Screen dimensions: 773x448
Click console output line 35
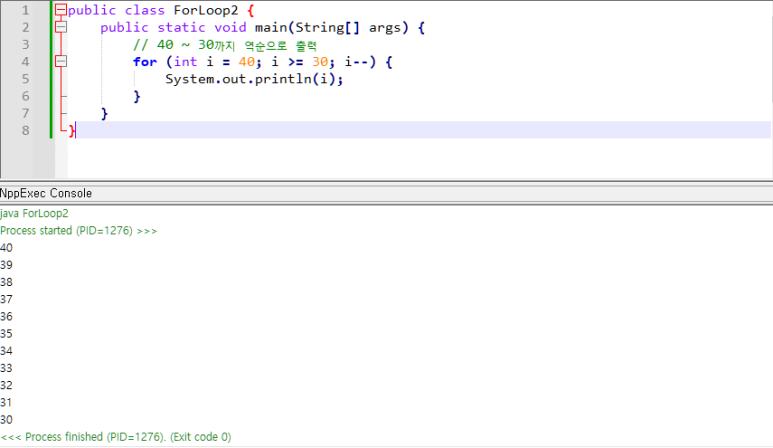tap(6, 334)
